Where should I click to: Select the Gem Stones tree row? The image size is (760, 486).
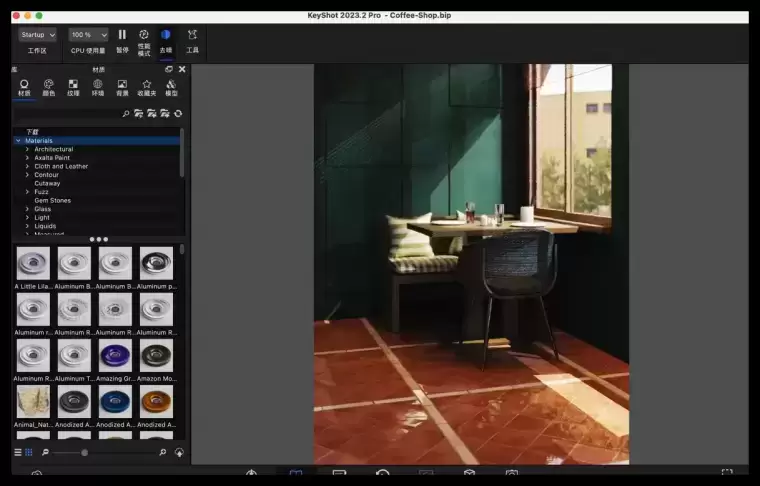coord(96,200)
